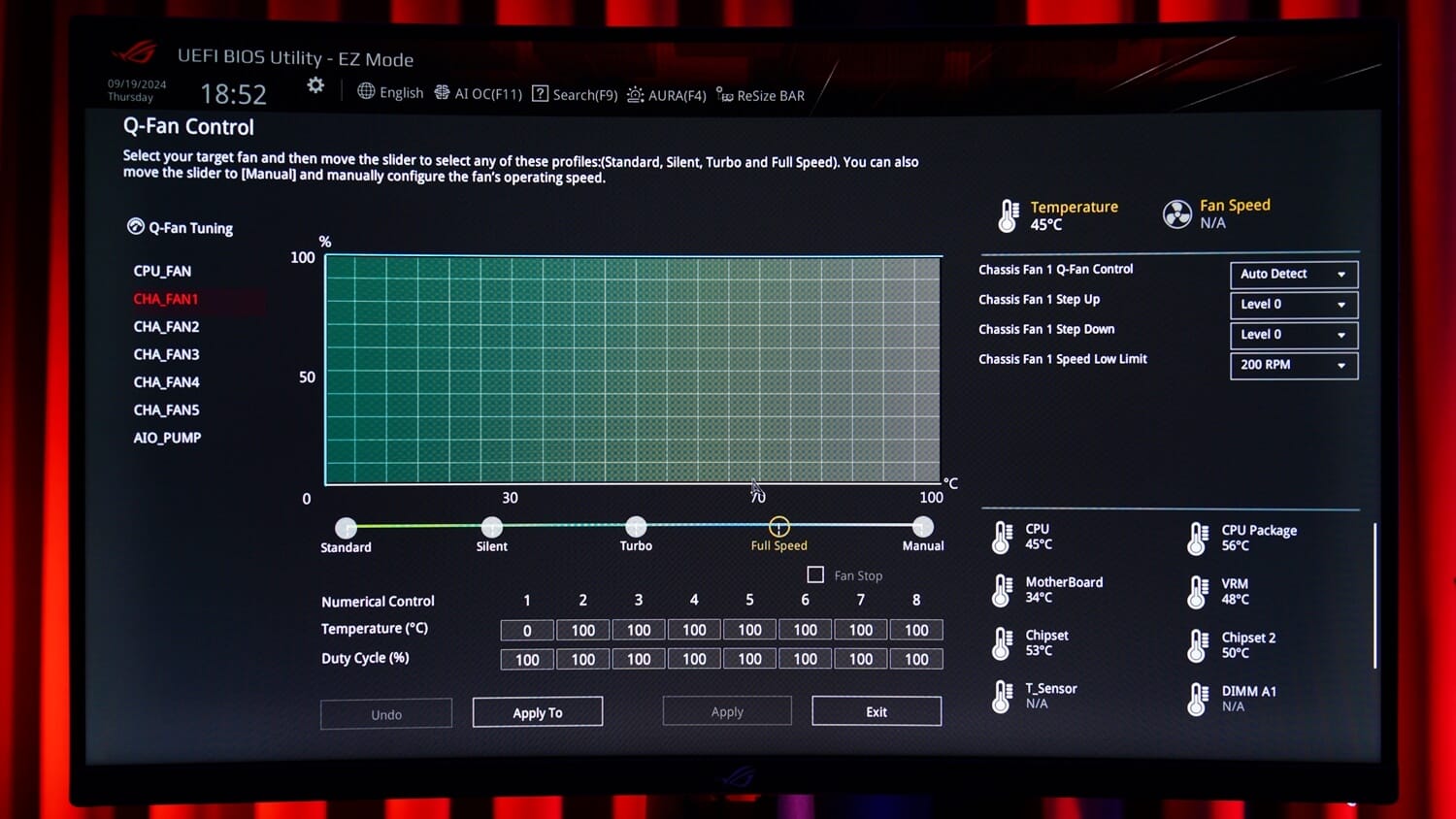Click the settings gear icon
Screen dimensions: 1456x819
pyautogui.click(x=315, y=85)
